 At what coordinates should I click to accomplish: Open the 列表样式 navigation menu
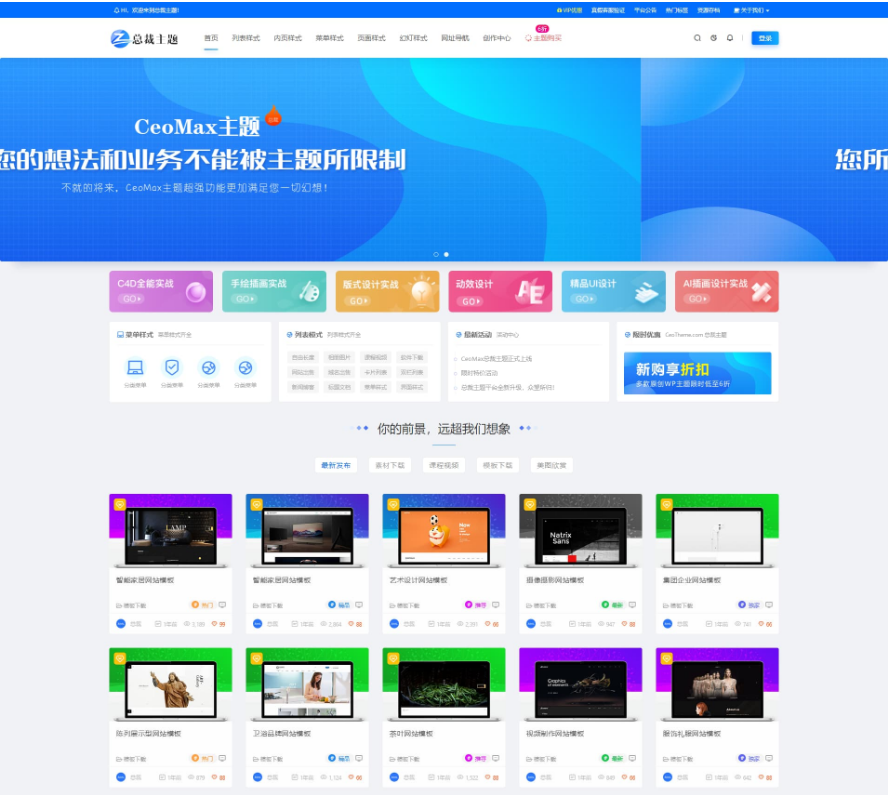tap(244, 38)
